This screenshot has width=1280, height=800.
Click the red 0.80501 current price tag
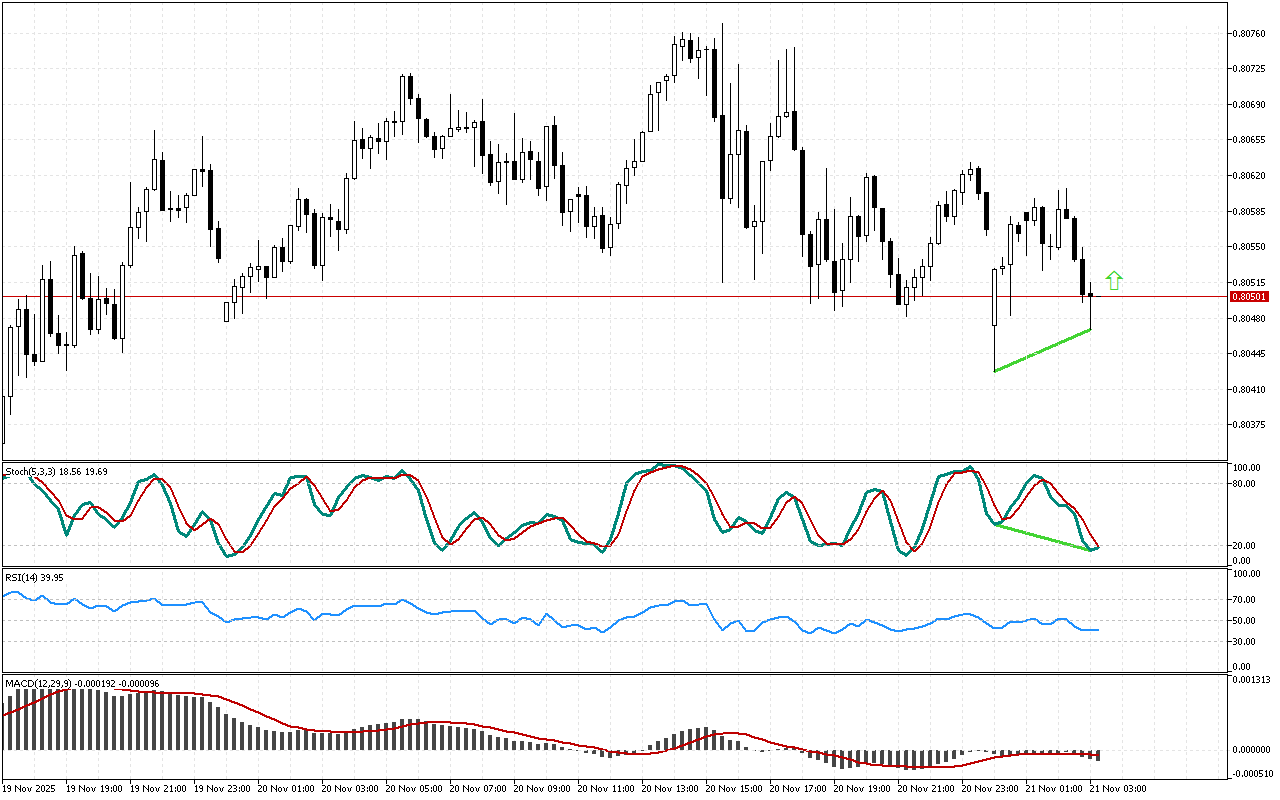(1249, 297)
